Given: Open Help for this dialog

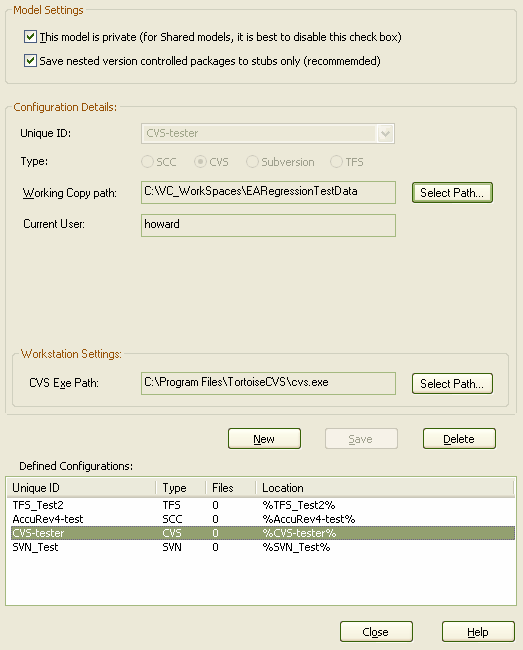Looking at the screenshot, I should [478, 632].
